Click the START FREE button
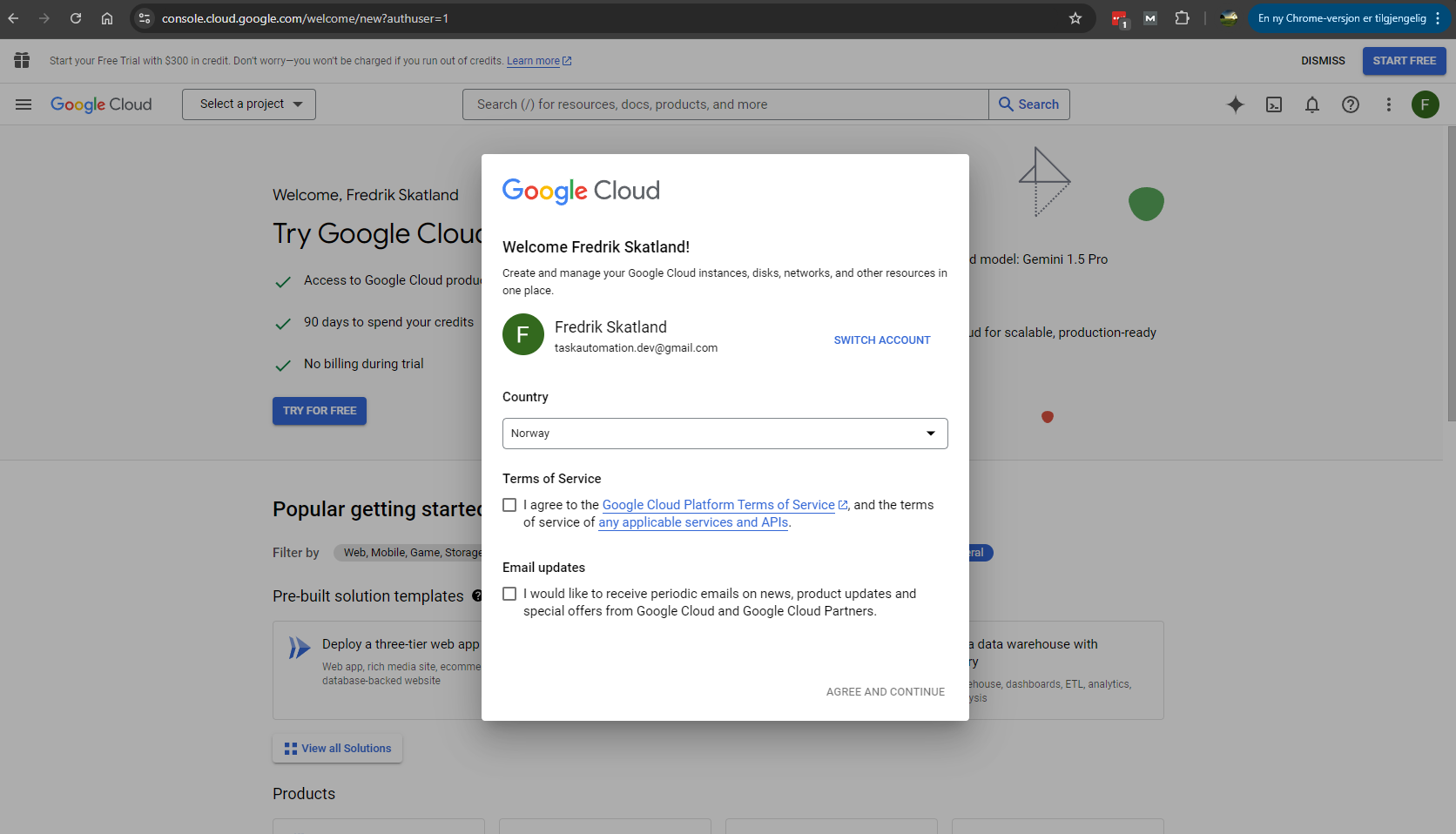This screenshot has width=1456, height=834. (1405, 61)
